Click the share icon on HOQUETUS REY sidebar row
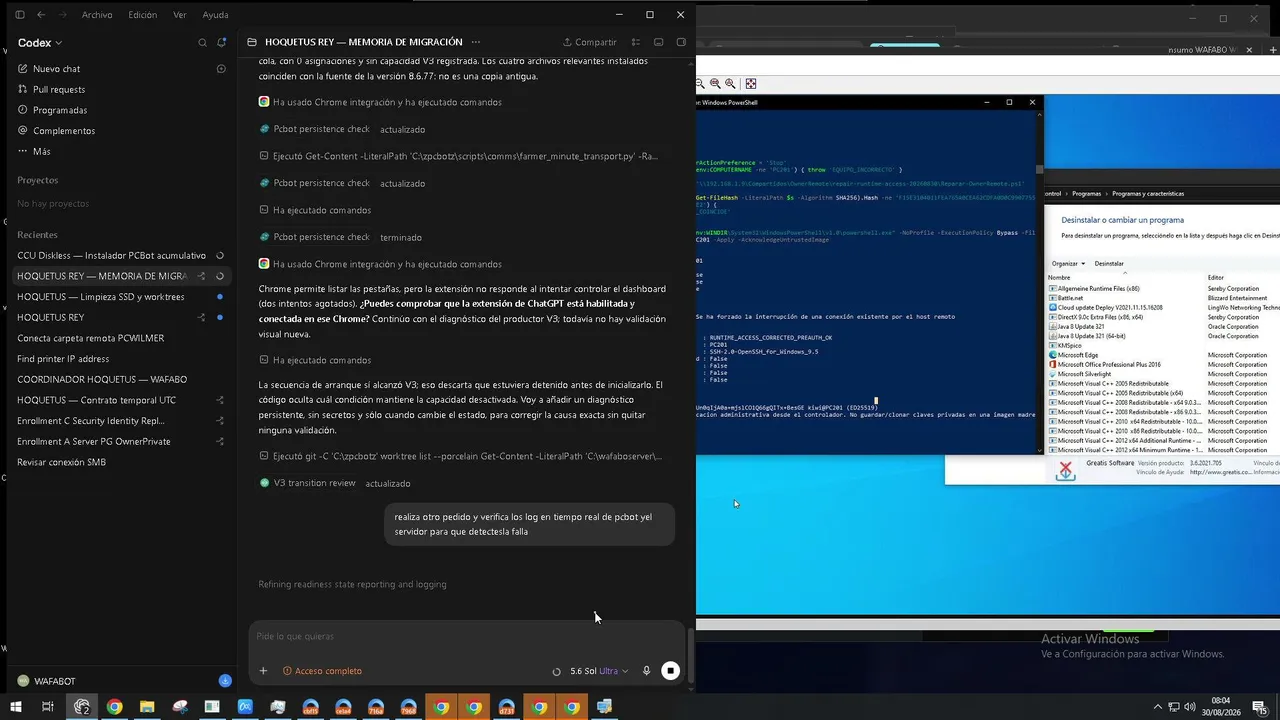Viewport: 1280px width, 720px height. pos(201,318)
